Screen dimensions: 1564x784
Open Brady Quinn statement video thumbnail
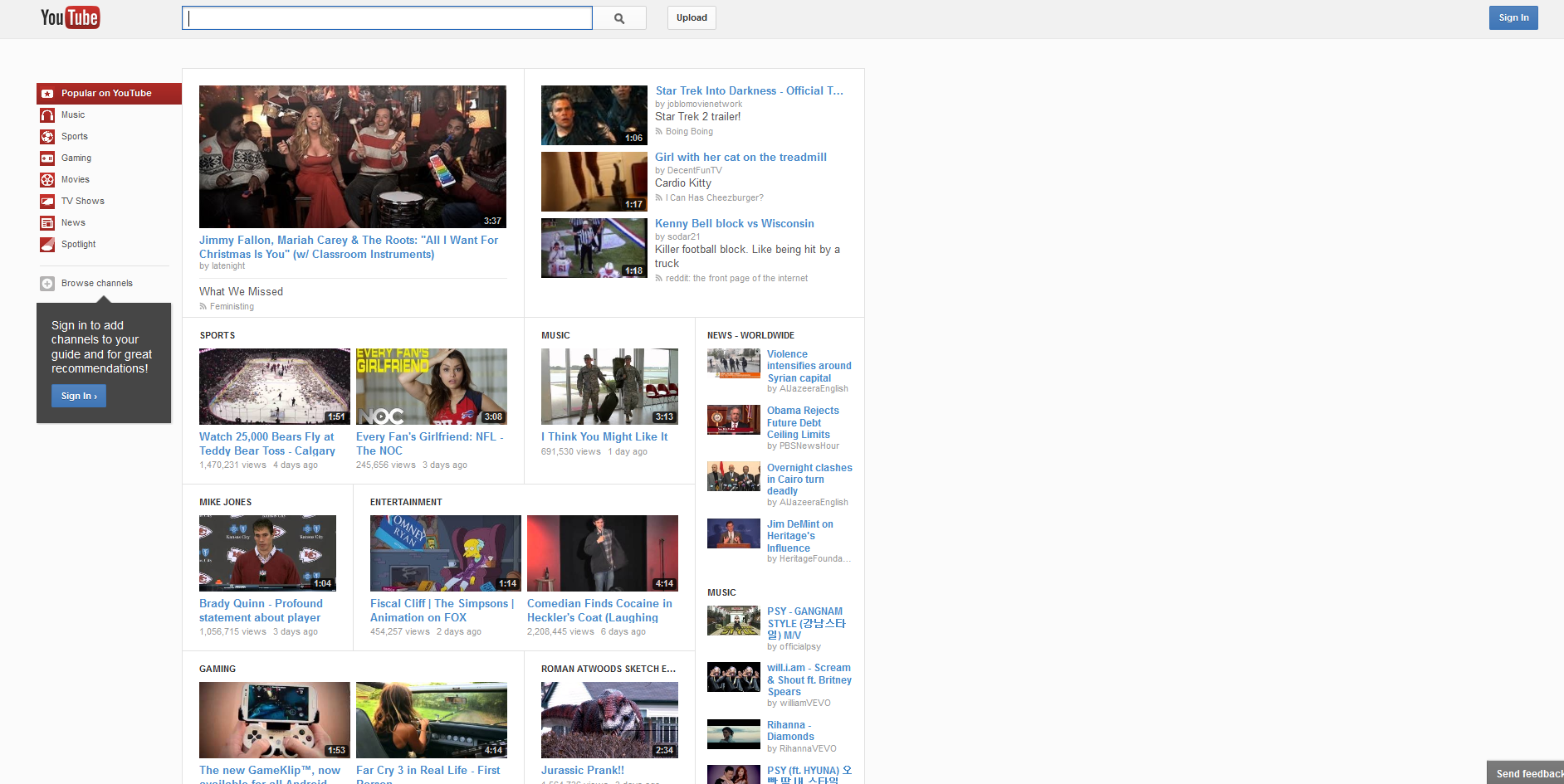[x=267, y=553]
